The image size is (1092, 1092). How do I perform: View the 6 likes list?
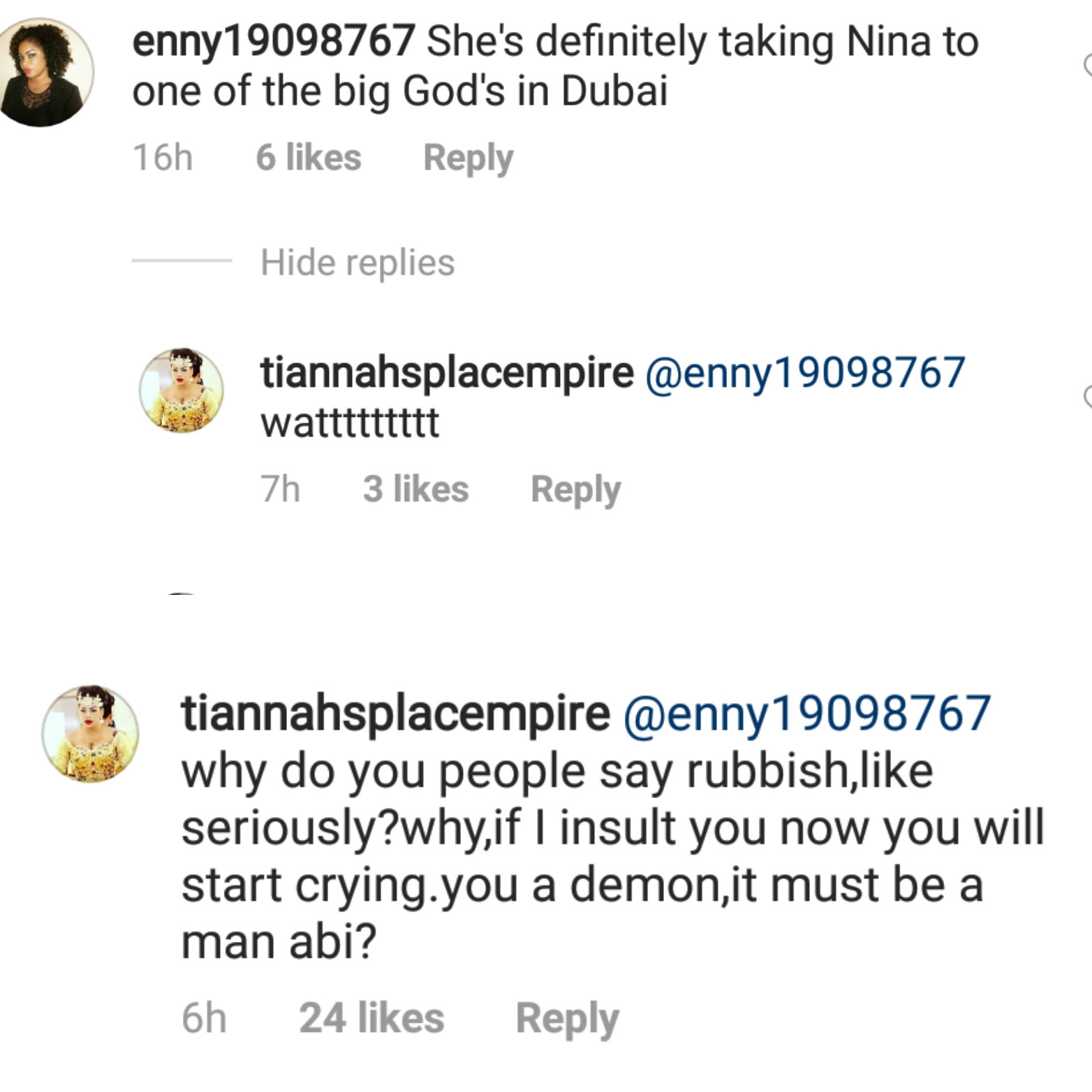pyautogui.click(x=308, y=157)
